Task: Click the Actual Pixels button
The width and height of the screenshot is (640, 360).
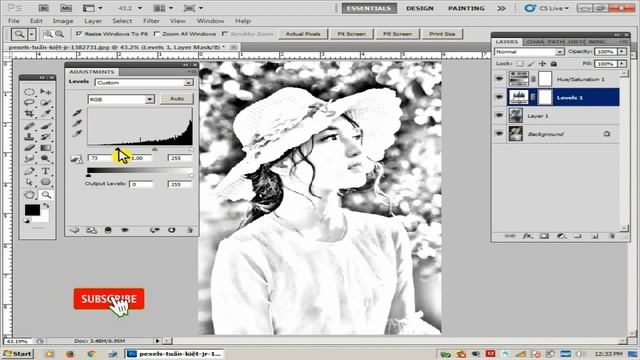Action: 303,34
